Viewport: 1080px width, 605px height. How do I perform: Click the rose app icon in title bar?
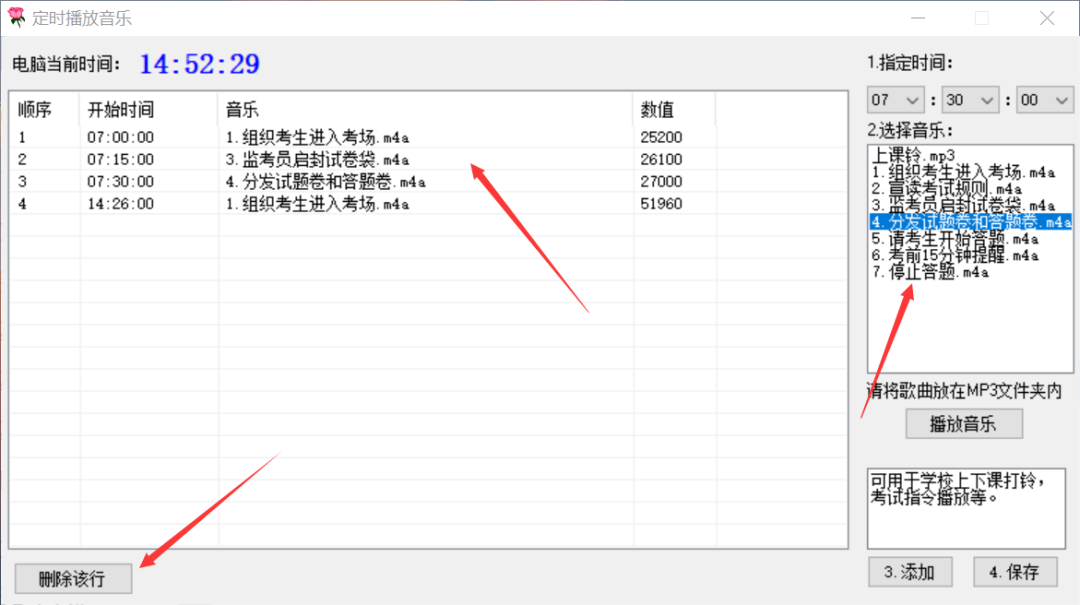tap(15, 17)
